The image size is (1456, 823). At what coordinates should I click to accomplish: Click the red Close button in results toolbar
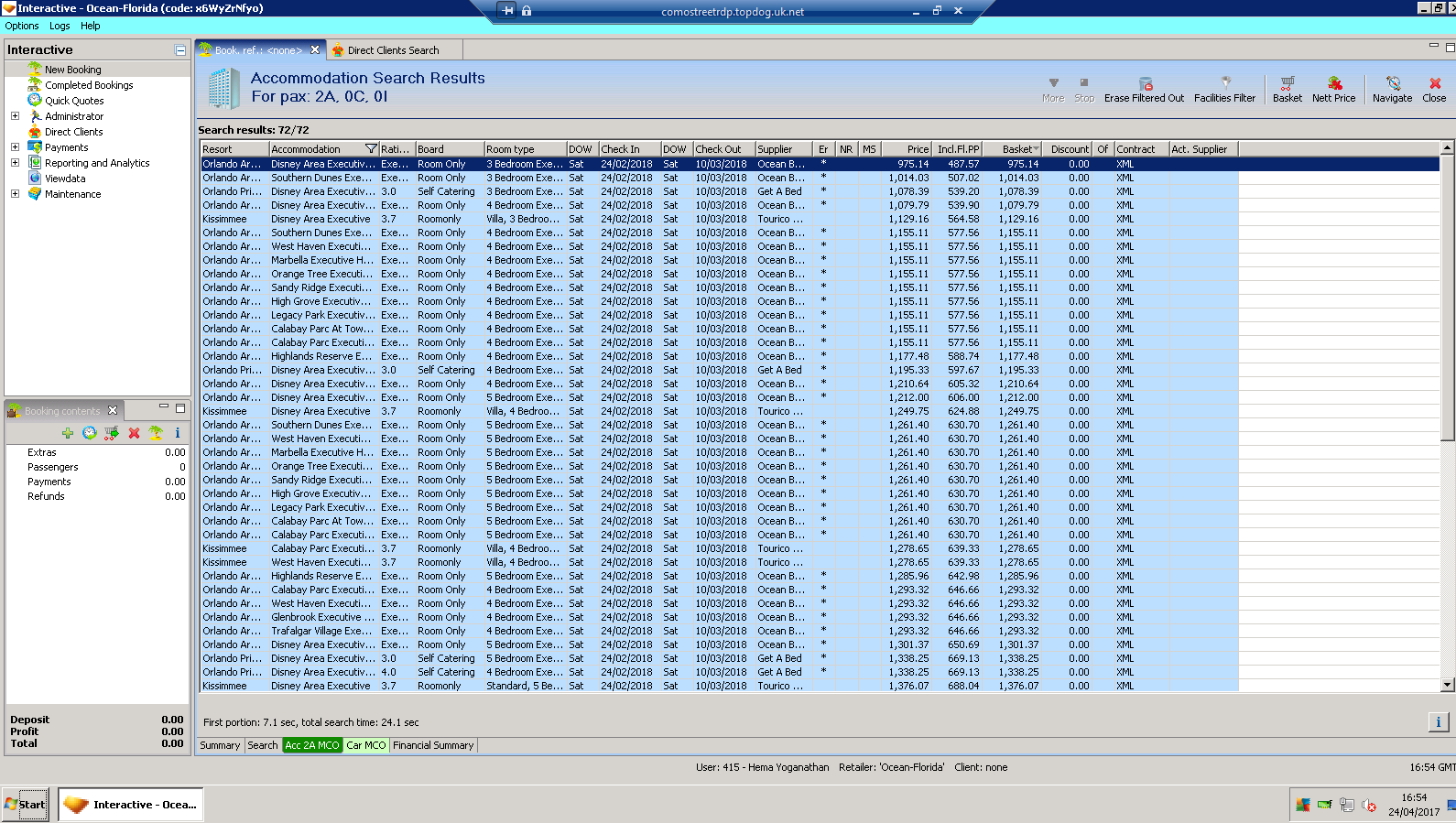1434,90
